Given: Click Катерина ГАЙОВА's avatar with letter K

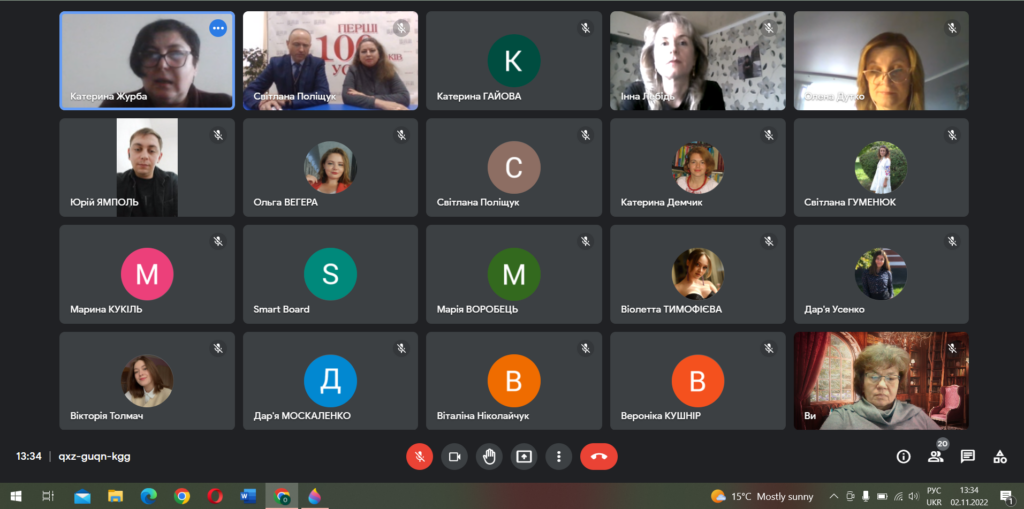Looking at the screenshot, I should click(x=514, y=60).
